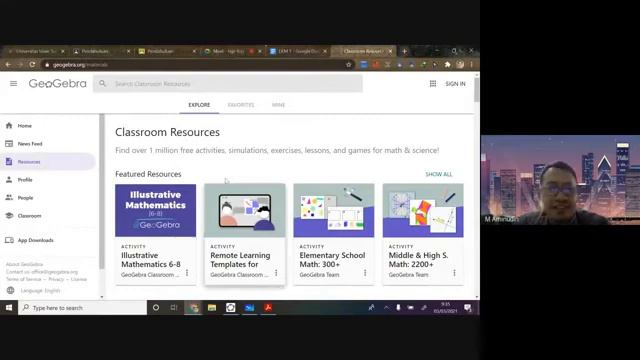Open Task View on the taskbar
Viewport: 640px width, 360px height.
point(174,308)
